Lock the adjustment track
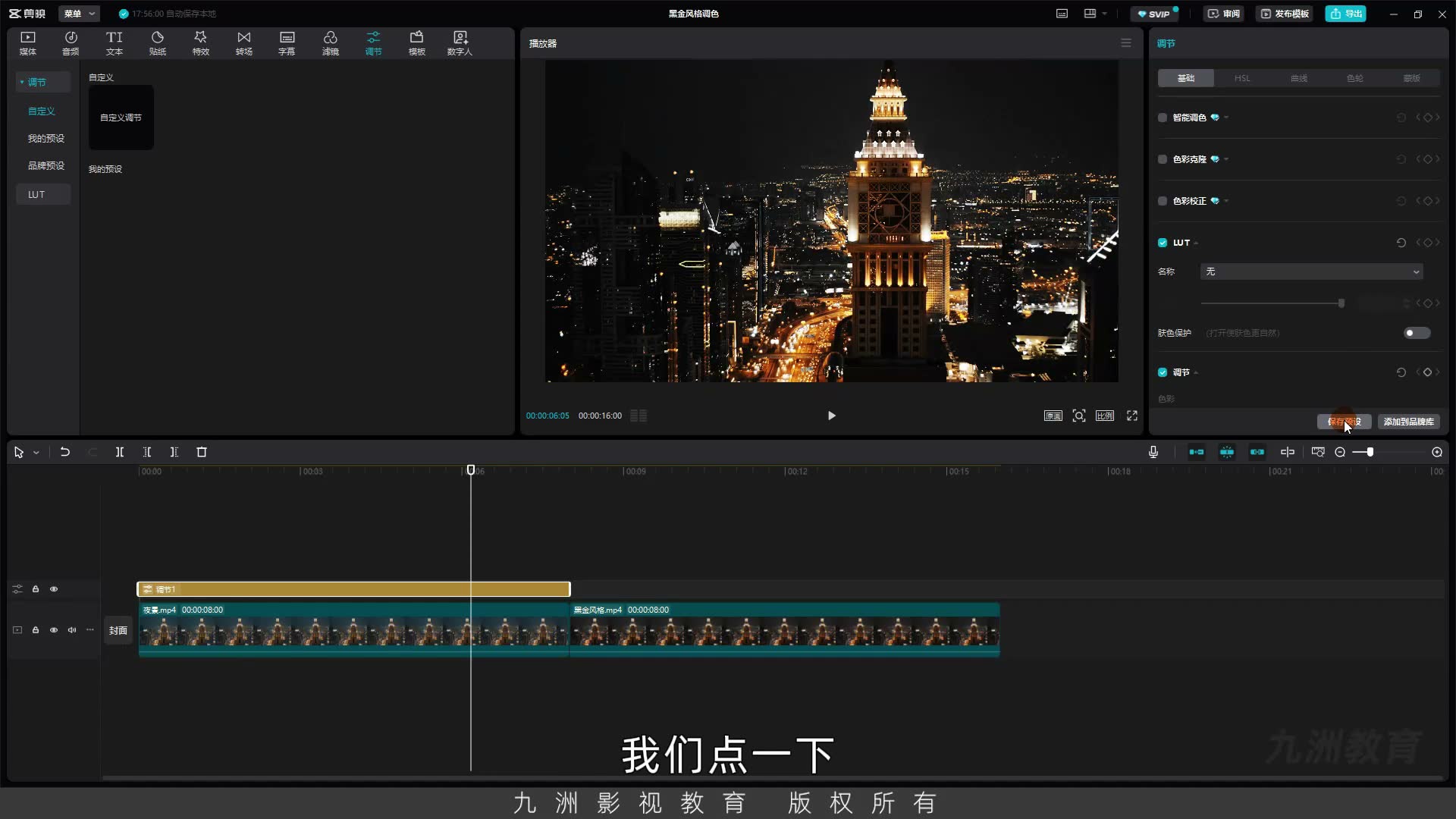Image resolution: width=1456 pixels, height=819 pixels. click(x=36, y=589)
